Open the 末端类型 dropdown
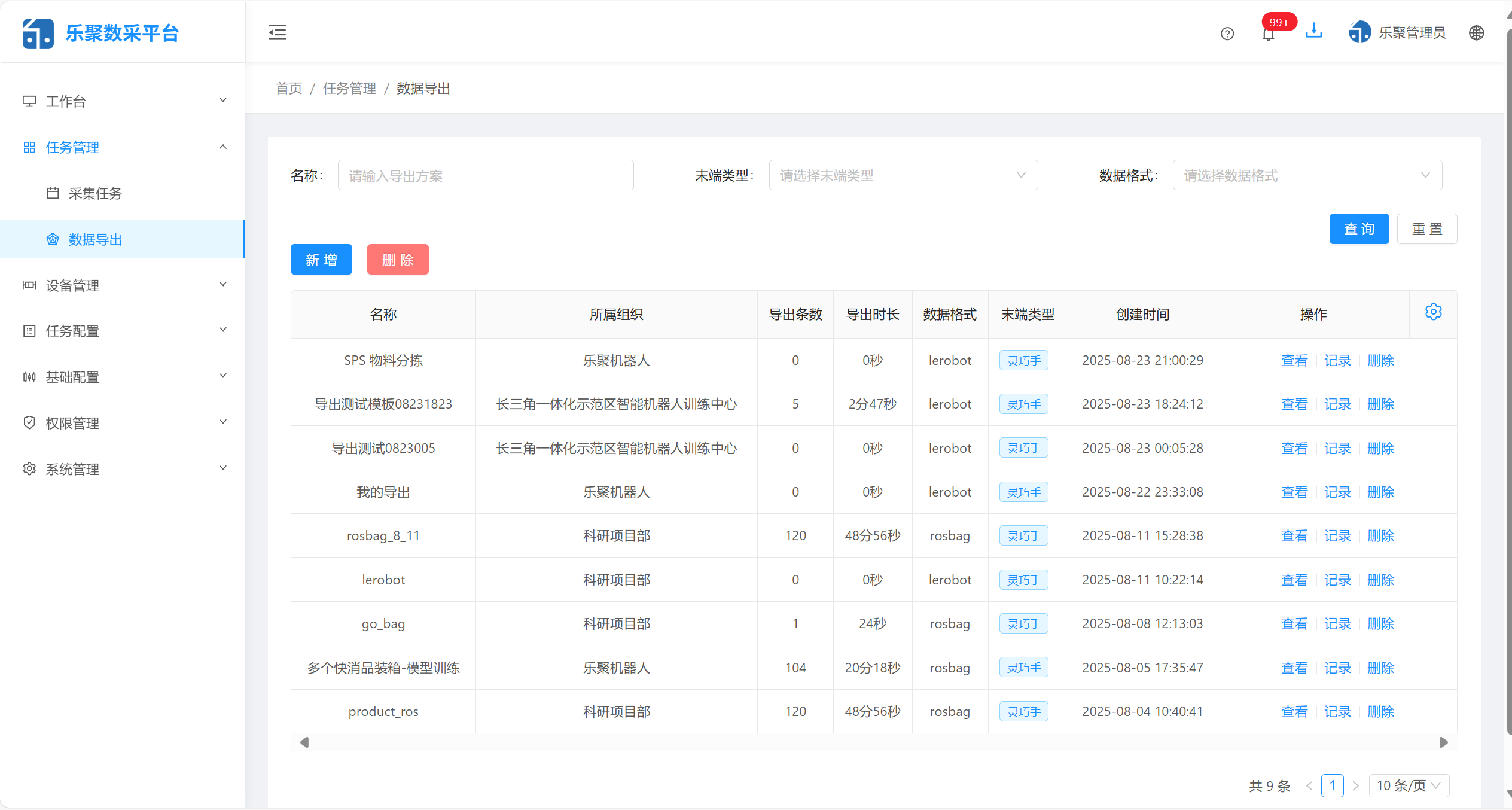The width and height of the screenshot is (1512, 810). point(903,175)
